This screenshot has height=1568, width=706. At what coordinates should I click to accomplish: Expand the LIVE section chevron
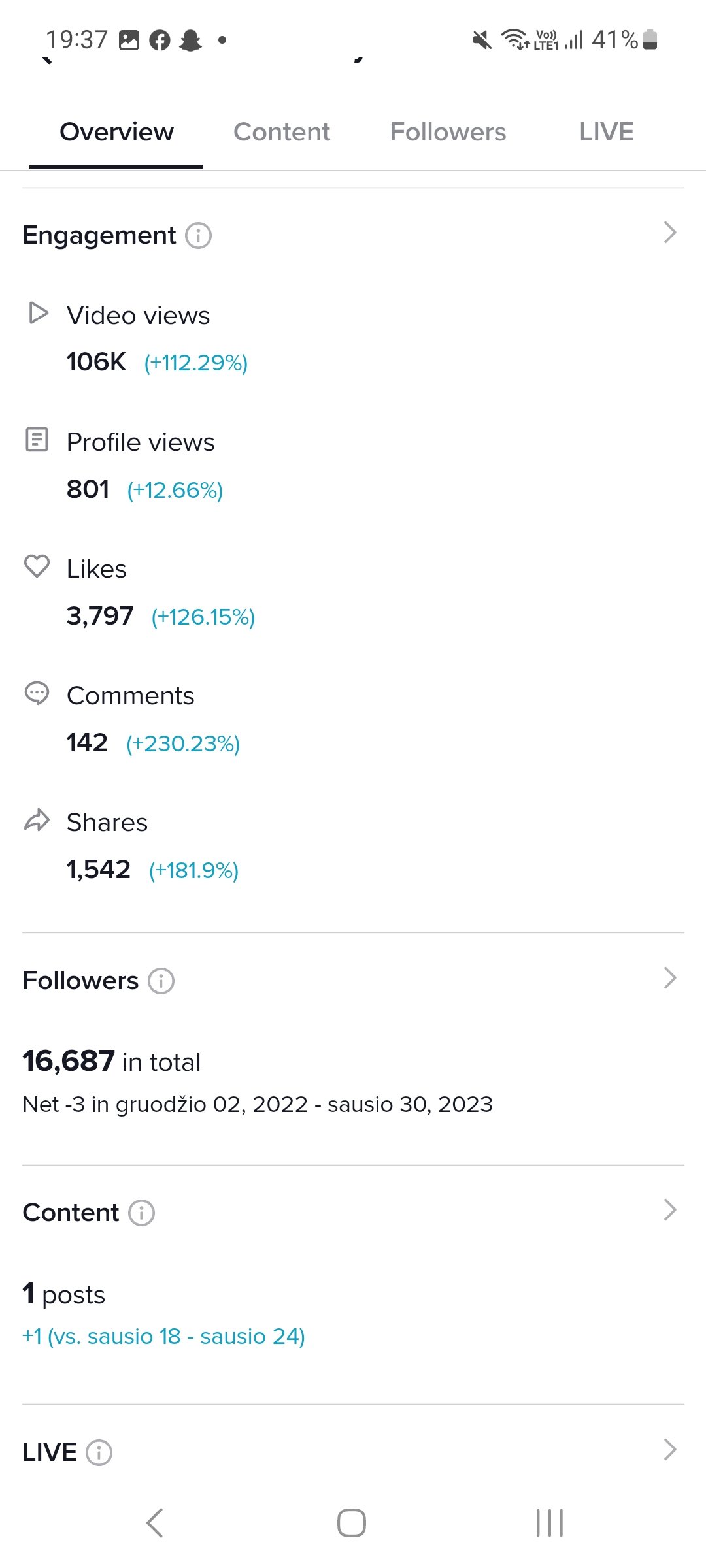click(670, 1449)
